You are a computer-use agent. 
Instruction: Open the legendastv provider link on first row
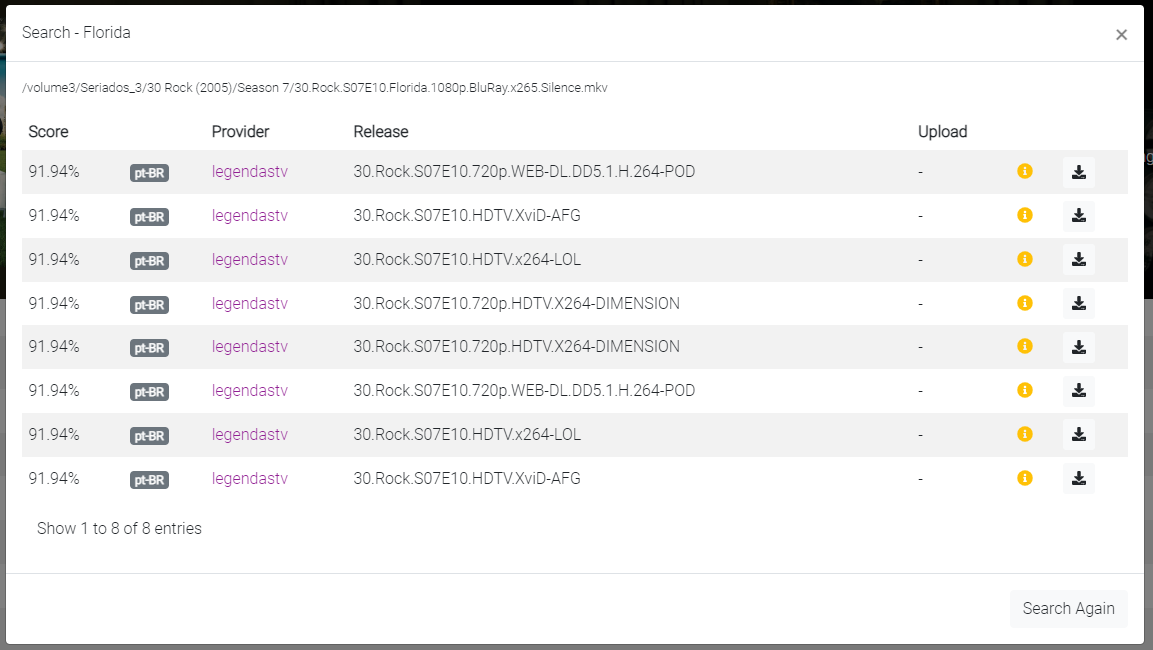pyautogui.click(x=249, y=171)
